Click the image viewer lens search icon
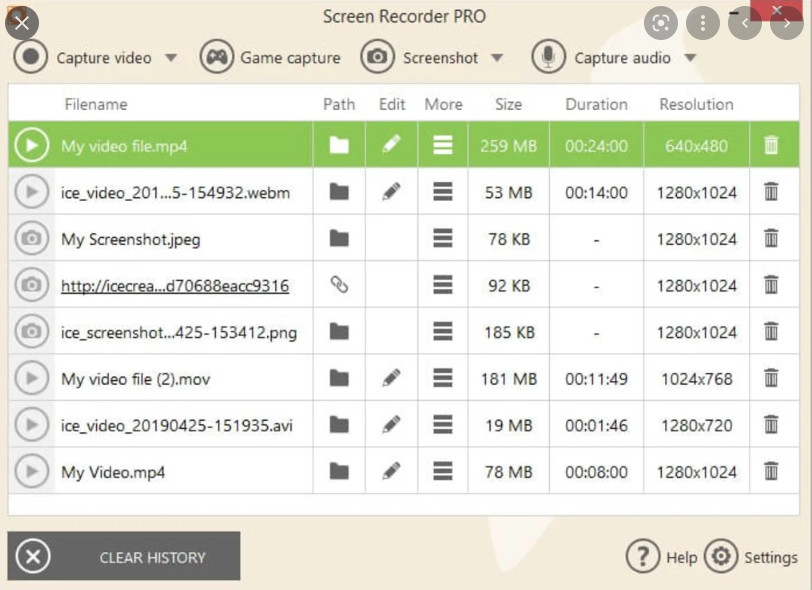Viewport: 812px width, 590px height. click(661, 23)
